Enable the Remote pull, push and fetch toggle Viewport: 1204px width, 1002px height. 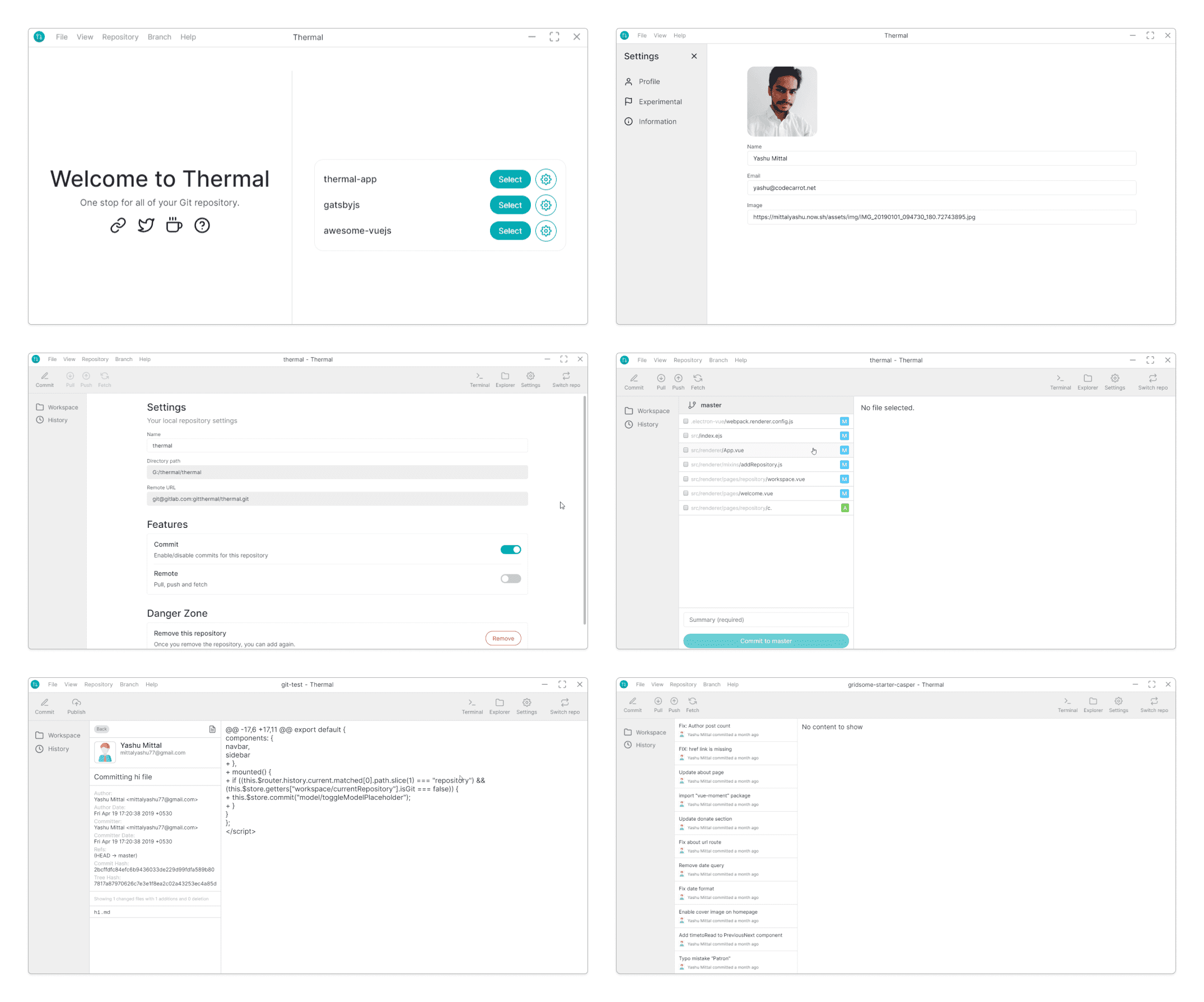(x=510, y=579)
